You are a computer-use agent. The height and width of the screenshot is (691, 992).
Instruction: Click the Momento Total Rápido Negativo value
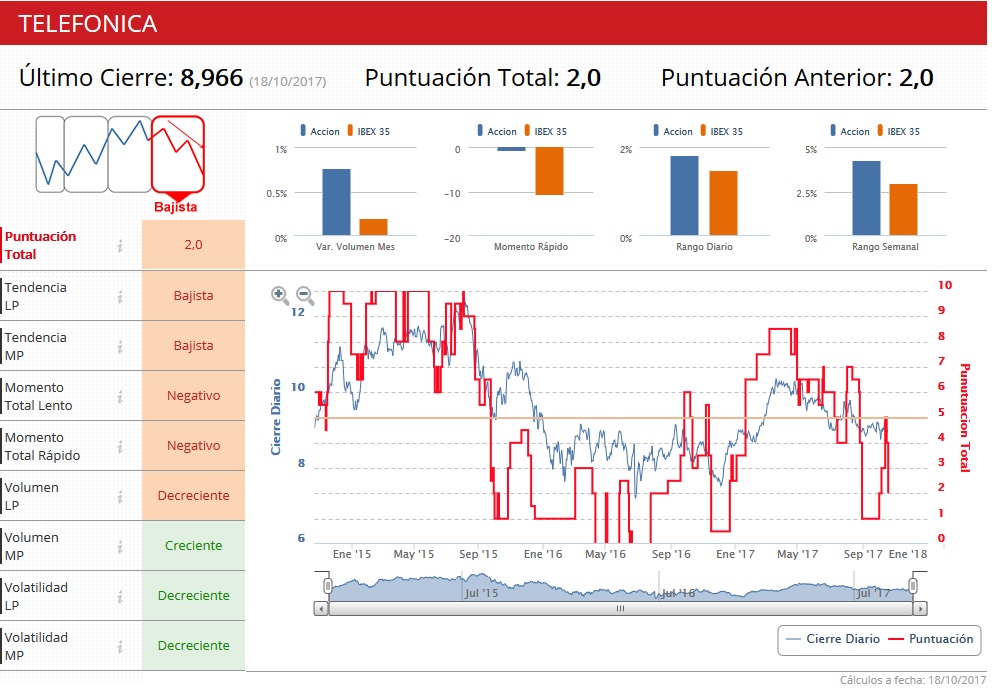(194, 445)
